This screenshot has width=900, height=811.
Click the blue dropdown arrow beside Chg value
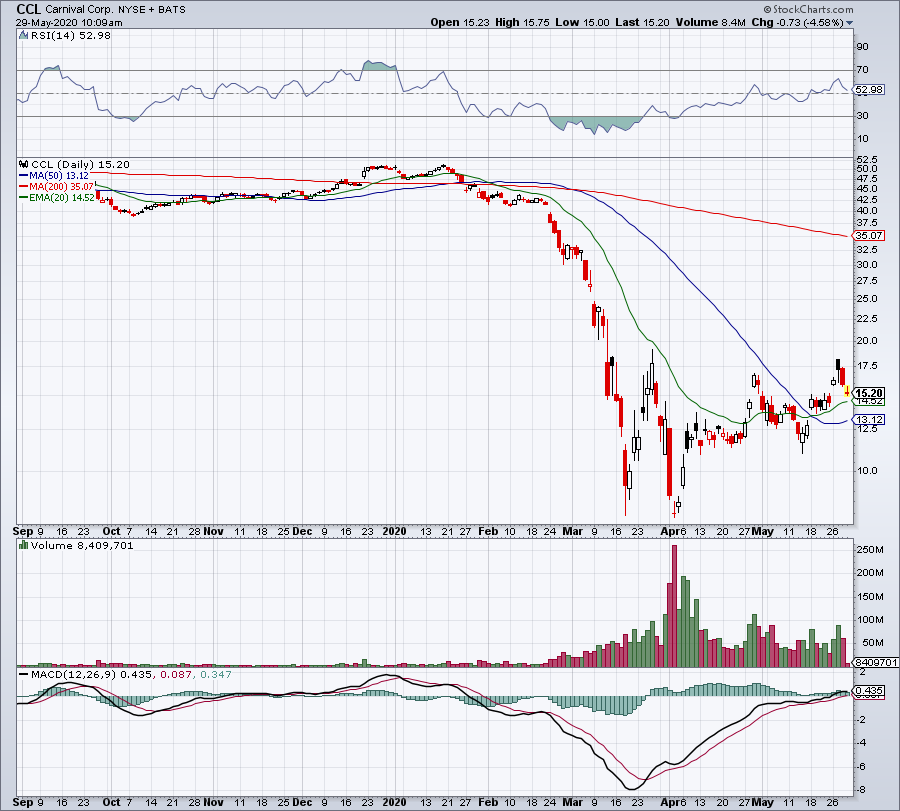(849, 23)
